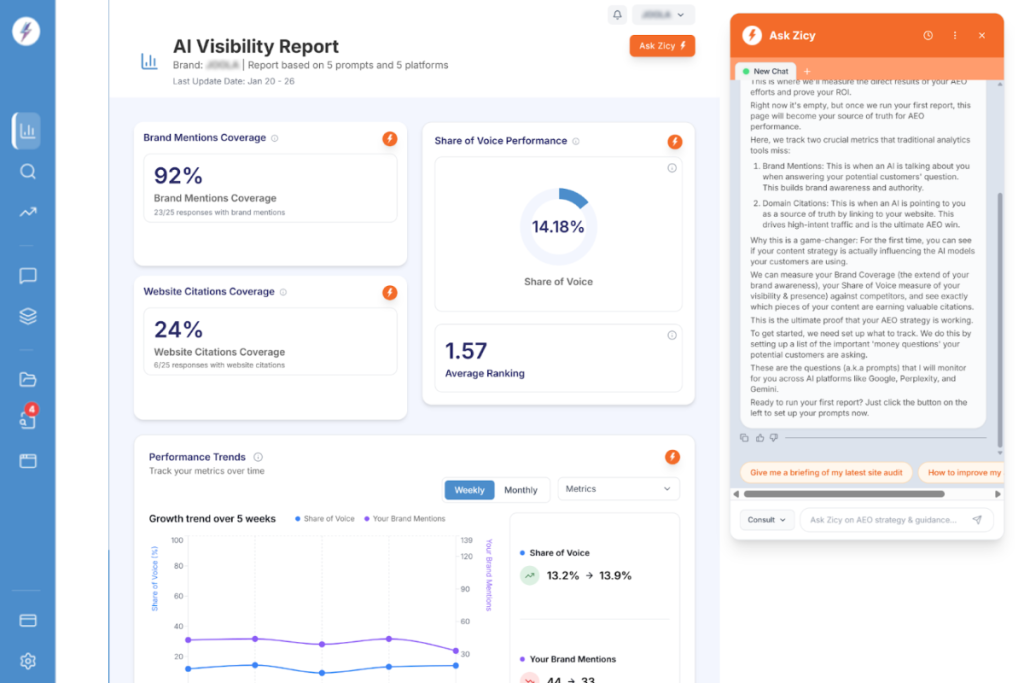
Task: Open the trends arrow icon in the sidebar
Action: (x=27, y=212)
